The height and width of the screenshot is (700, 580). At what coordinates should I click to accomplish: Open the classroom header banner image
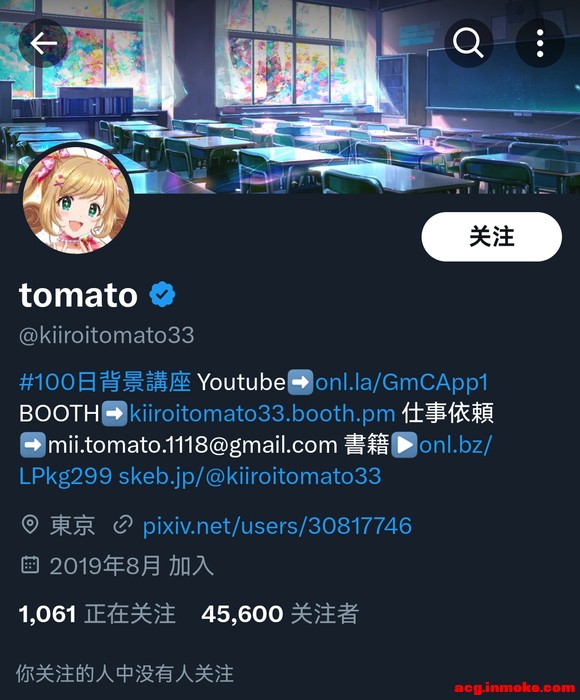(290, 96)
